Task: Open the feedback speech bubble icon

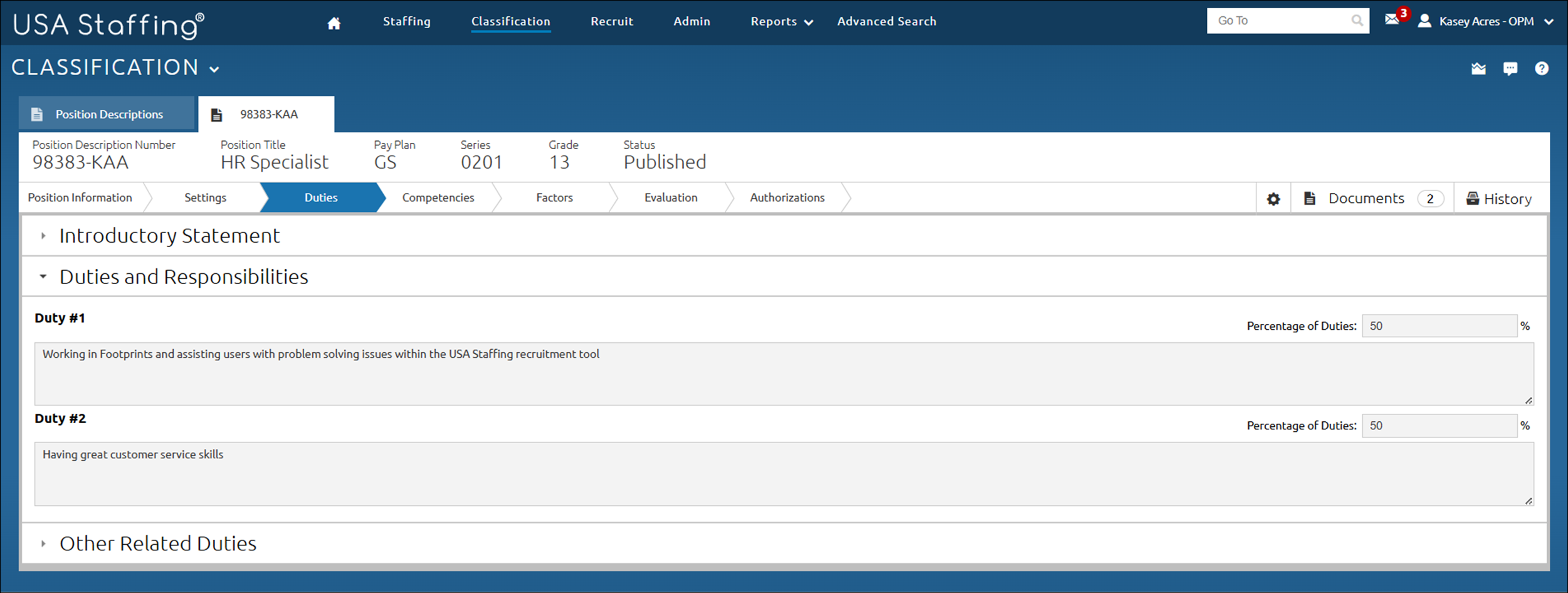Action: pos(1510,68)
